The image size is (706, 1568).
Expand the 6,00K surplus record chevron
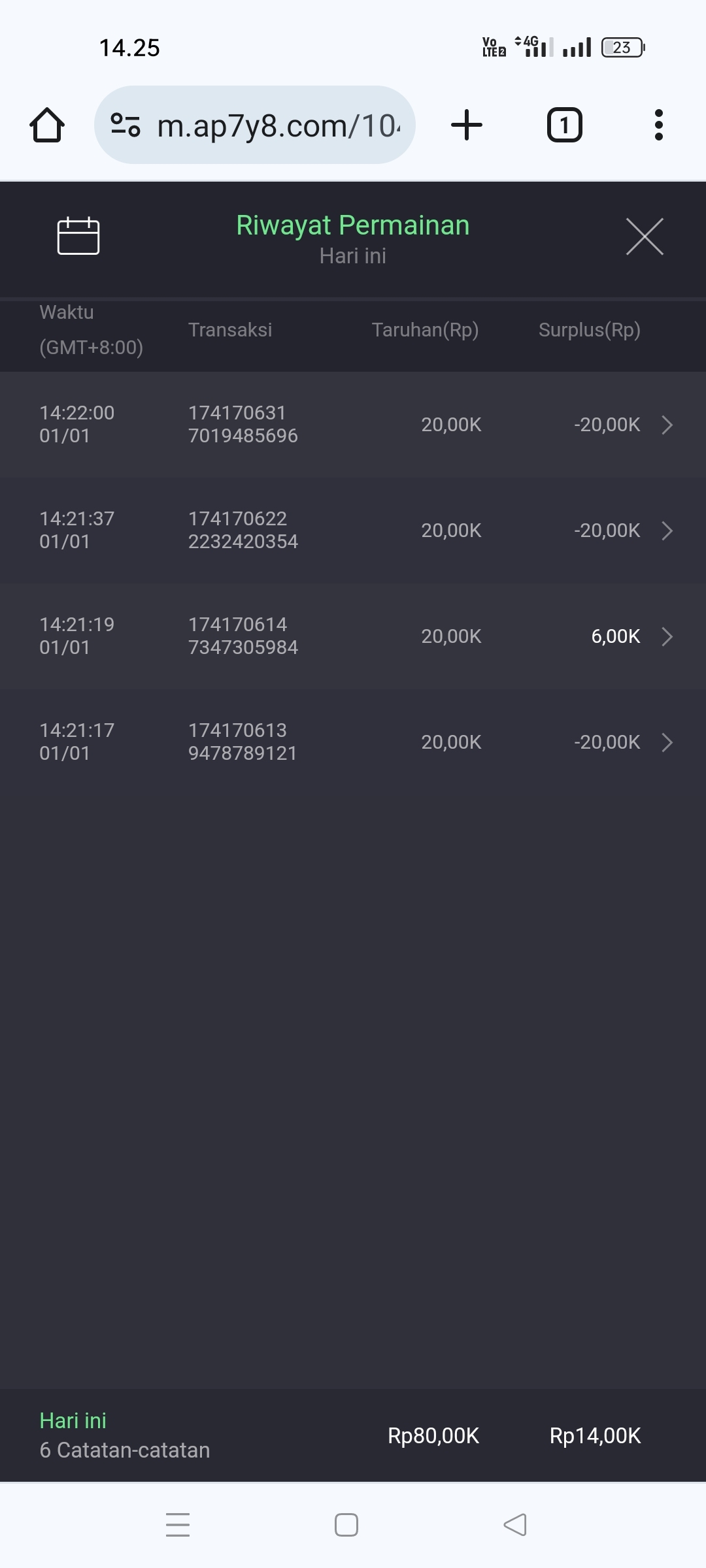667,636
